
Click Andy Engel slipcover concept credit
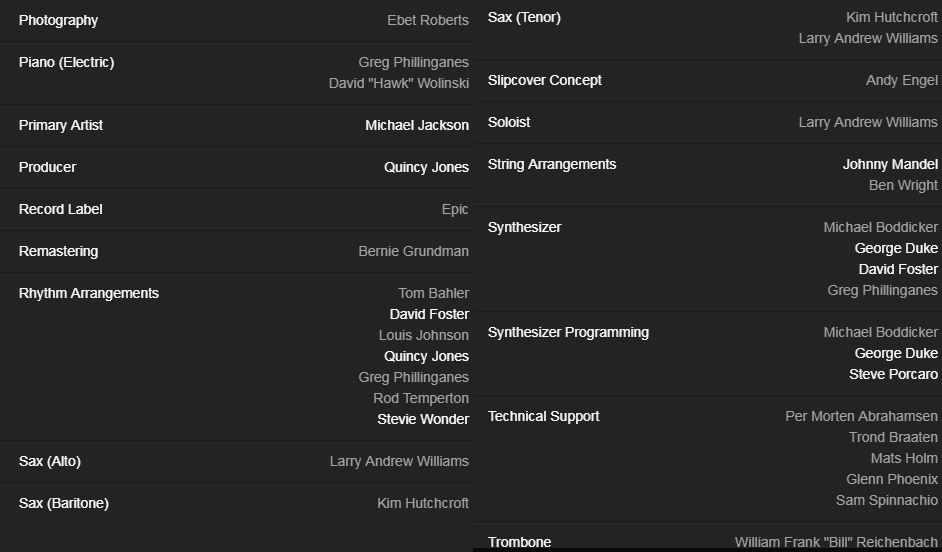click(x=901, y=80)
